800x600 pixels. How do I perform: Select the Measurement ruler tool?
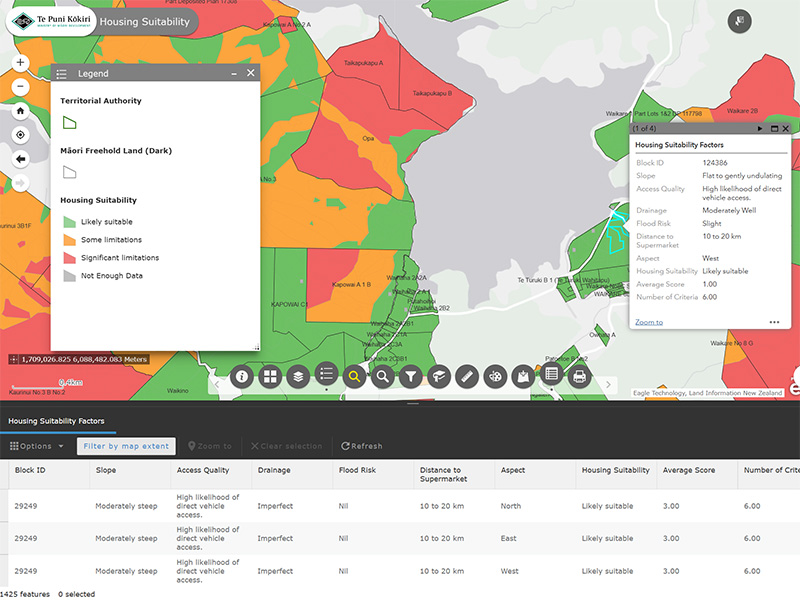(466, 377)
